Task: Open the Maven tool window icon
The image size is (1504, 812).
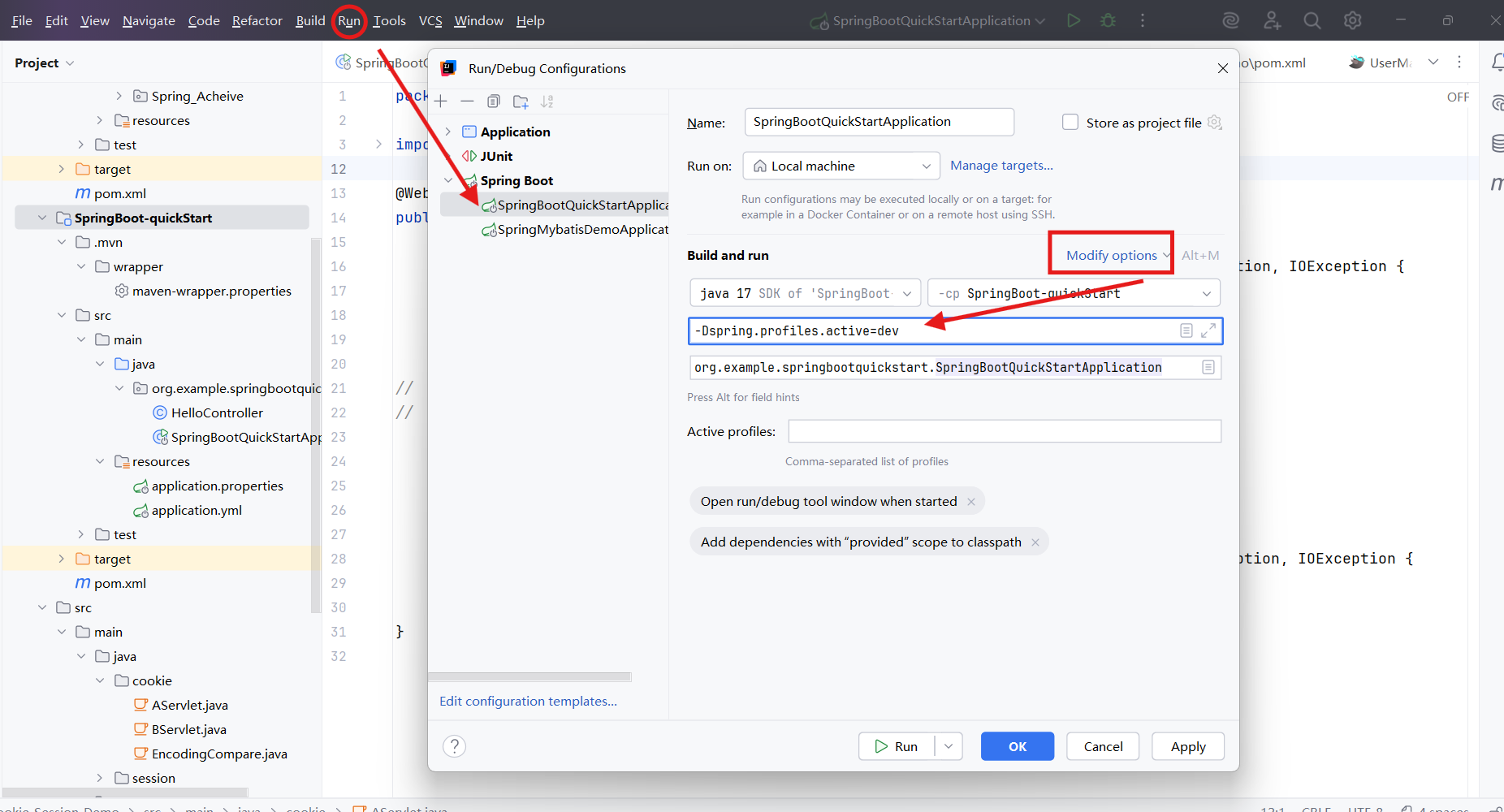Action: point(1497,184)
